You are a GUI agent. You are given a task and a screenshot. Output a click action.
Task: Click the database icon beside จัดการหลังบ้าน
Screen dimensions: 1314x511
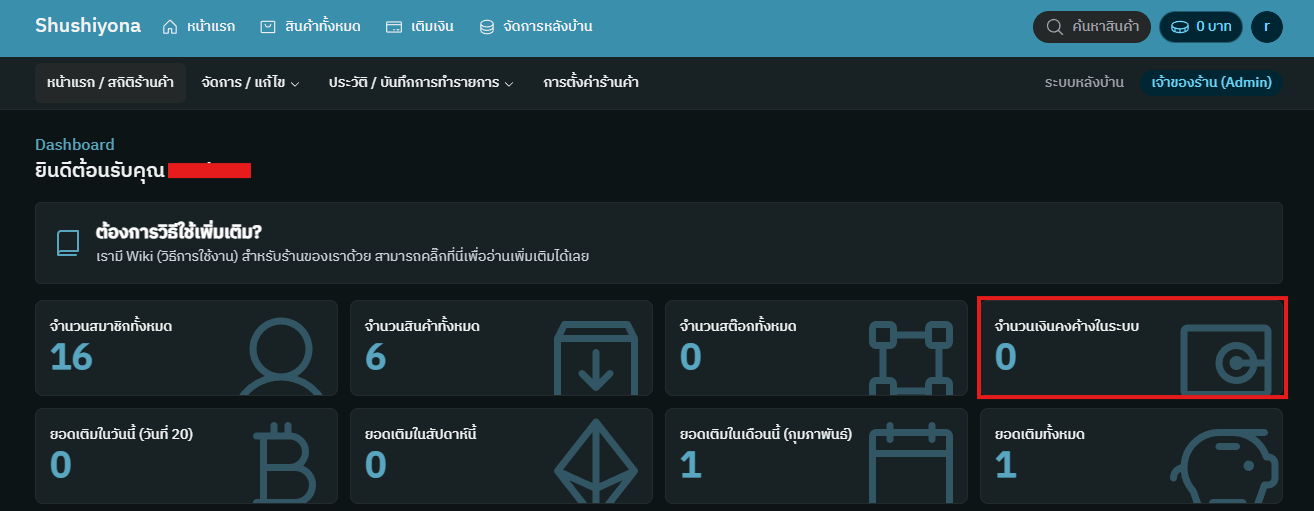pyautogui.click(x=487, y=27)
